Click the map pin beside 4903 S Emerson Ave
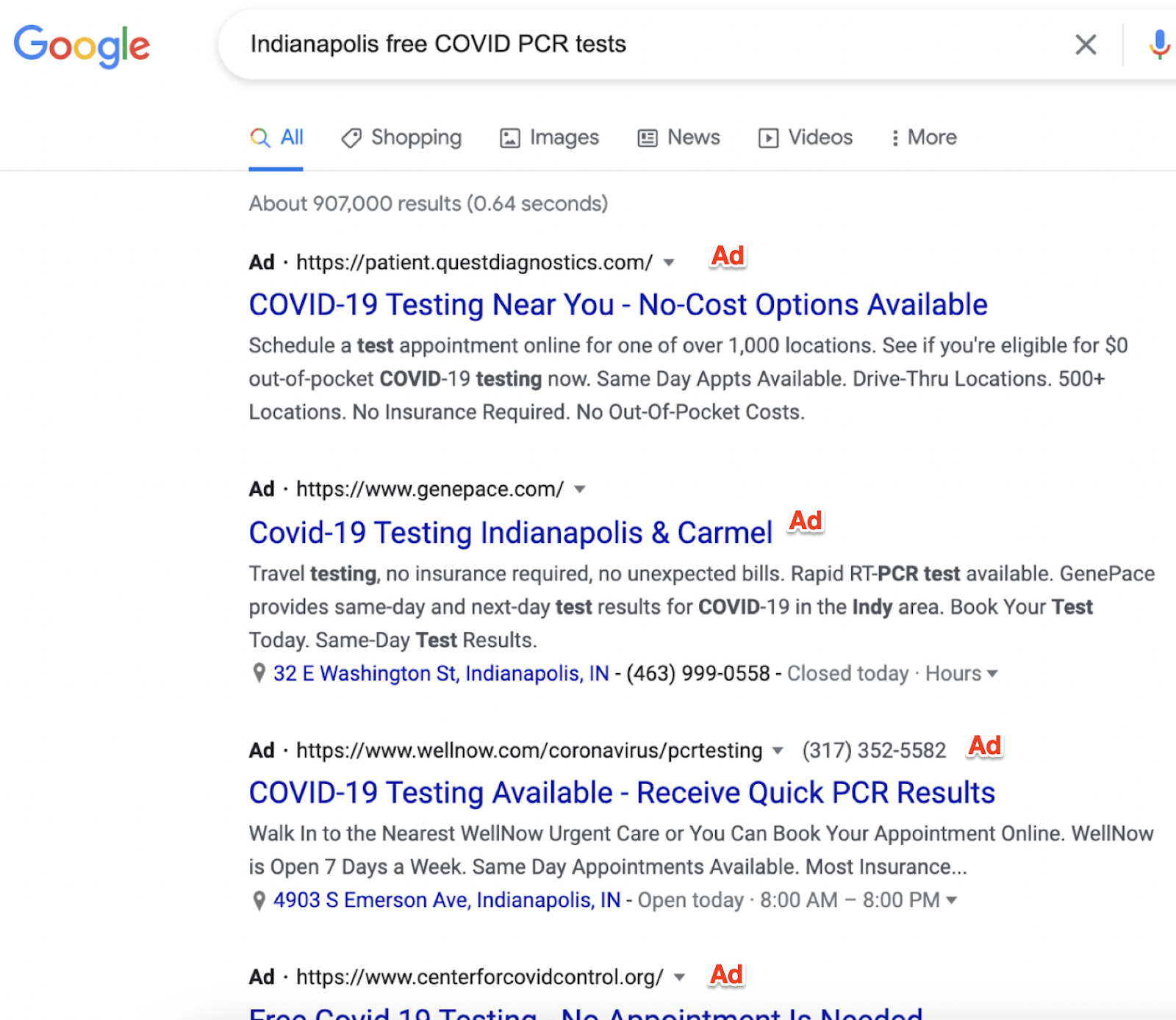1176x1020 pixels. coord(259,900)
